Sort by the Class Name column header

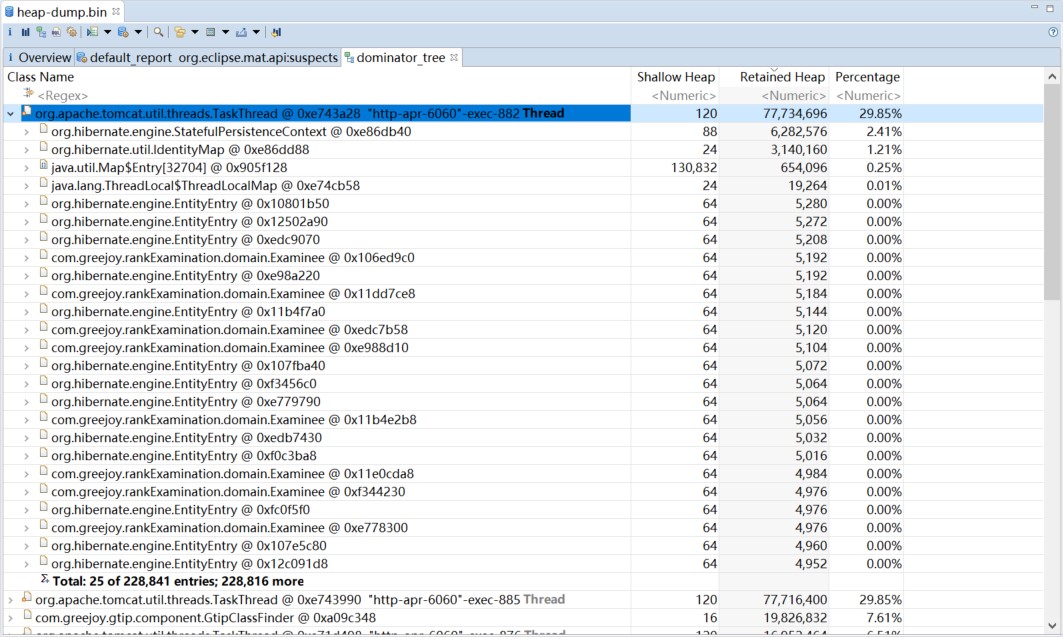[317, 77]
